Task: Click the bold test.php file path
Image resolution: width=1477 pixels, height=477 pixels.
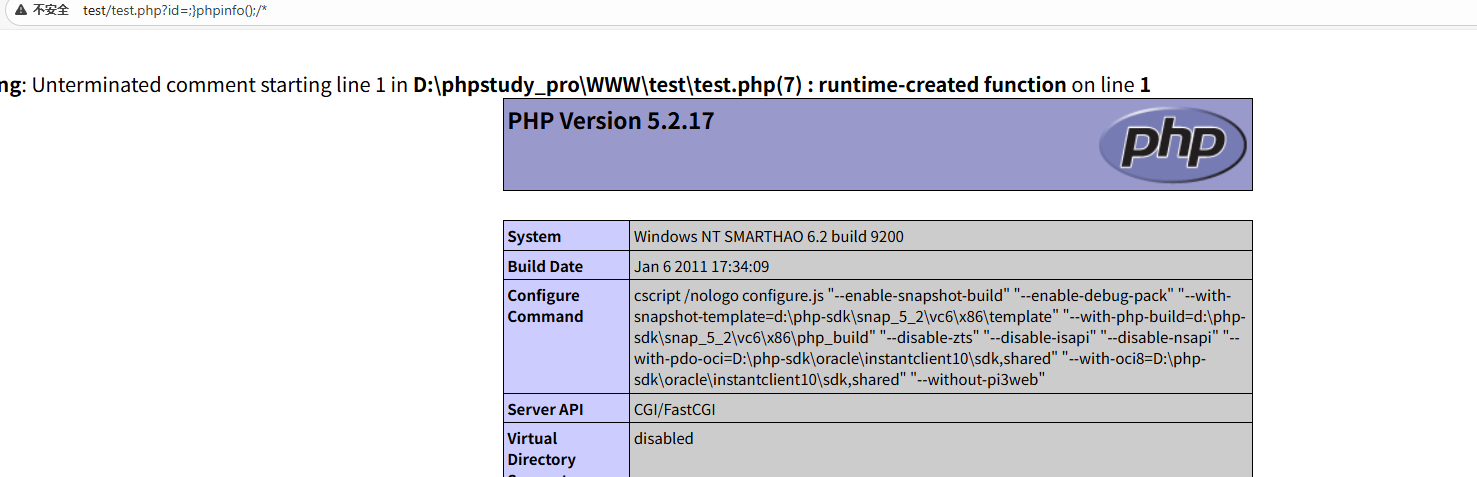Action: (609, 85)
